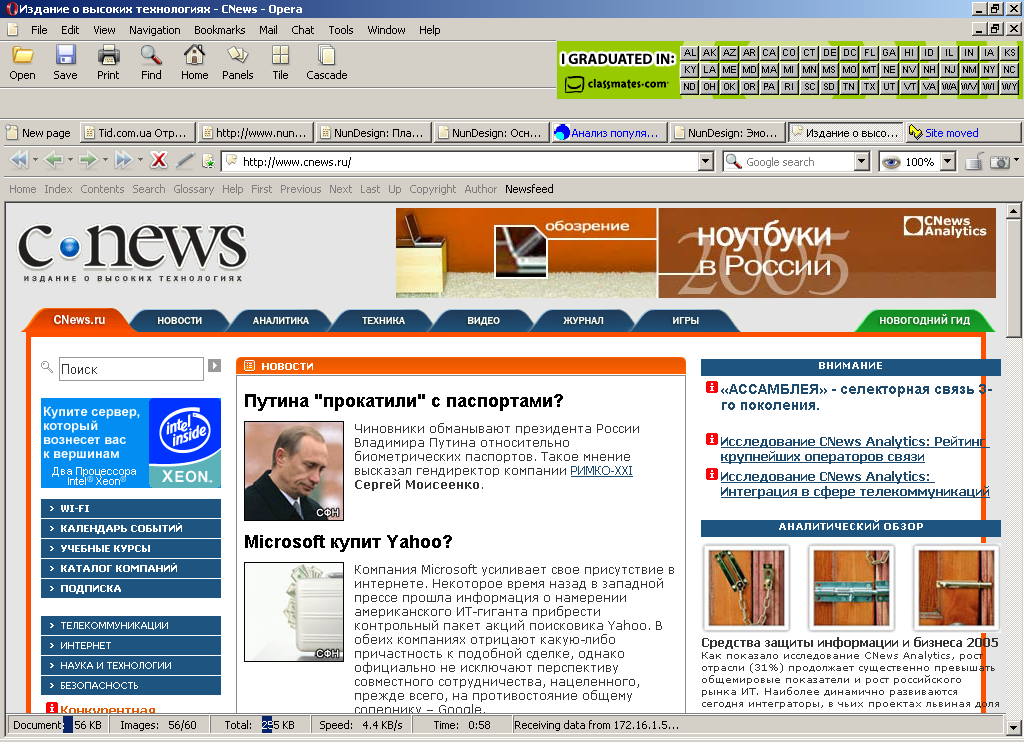Click the padlock security icon
1024x742 pixels.
pos(974,161)
